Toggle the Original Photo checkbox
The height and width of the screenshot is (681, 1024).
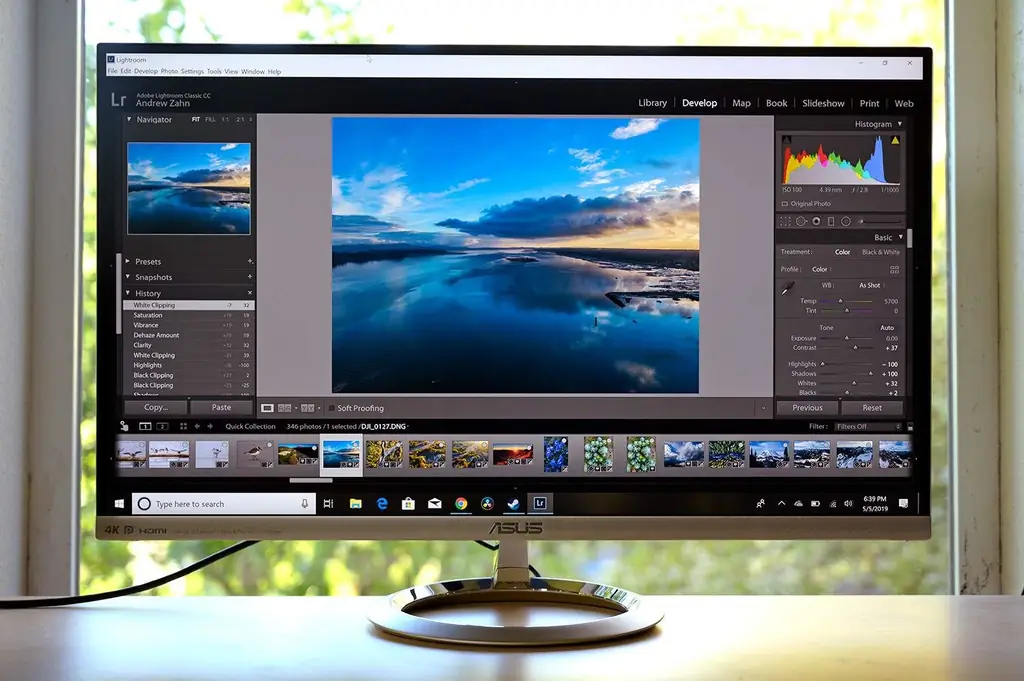pos(785,204)
